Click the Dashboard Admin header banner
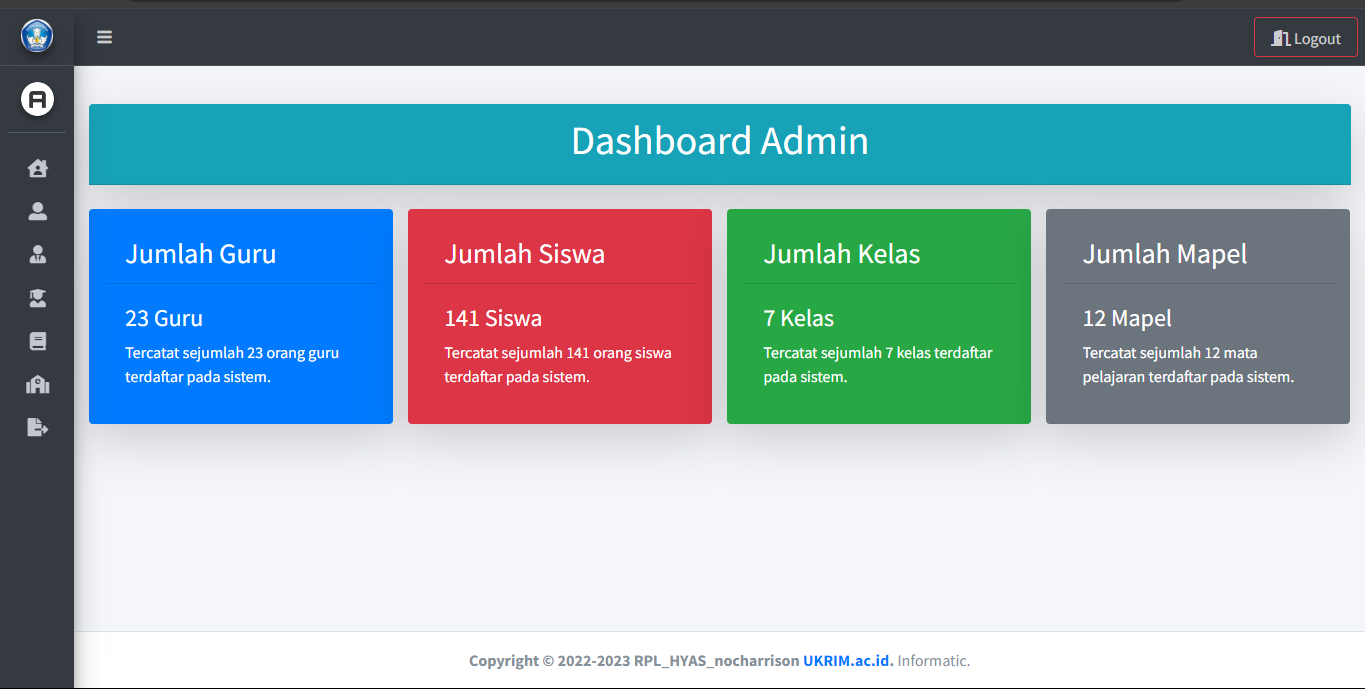 [719, 144]
